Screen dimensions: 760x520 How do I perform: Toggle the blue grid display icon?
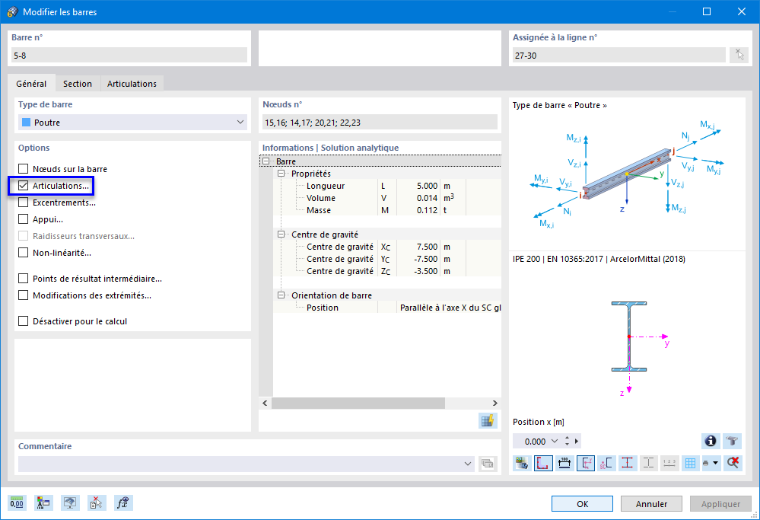(x=690, y=463)
